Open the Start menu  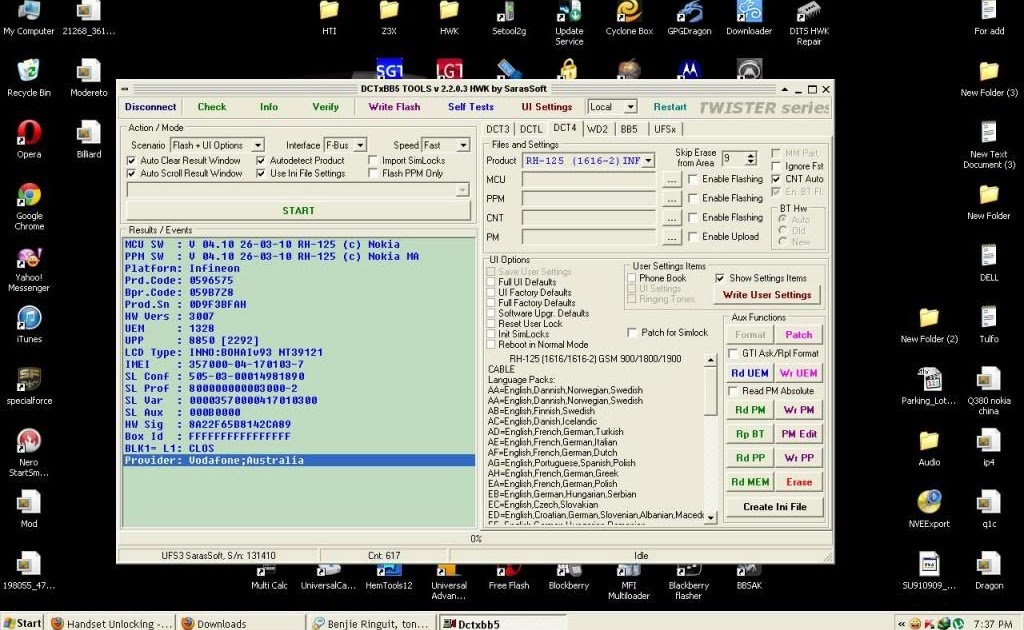tap(22, 623)
